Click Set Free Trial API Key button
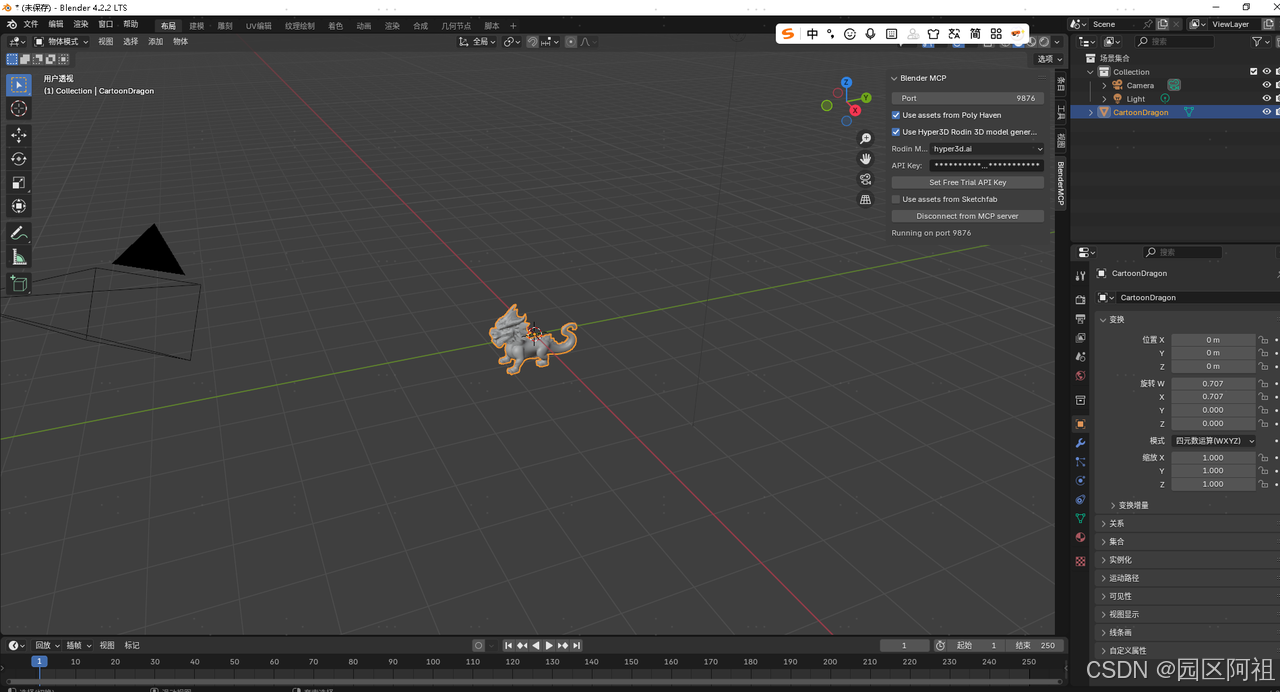 click(967, 182)
